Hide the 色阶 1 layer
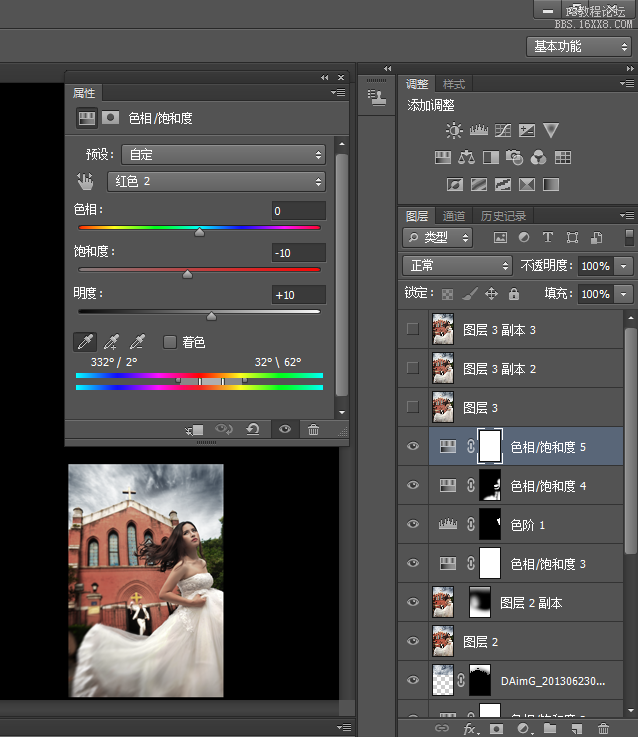This screenshot has width=638, height=737. pos(413,525)
